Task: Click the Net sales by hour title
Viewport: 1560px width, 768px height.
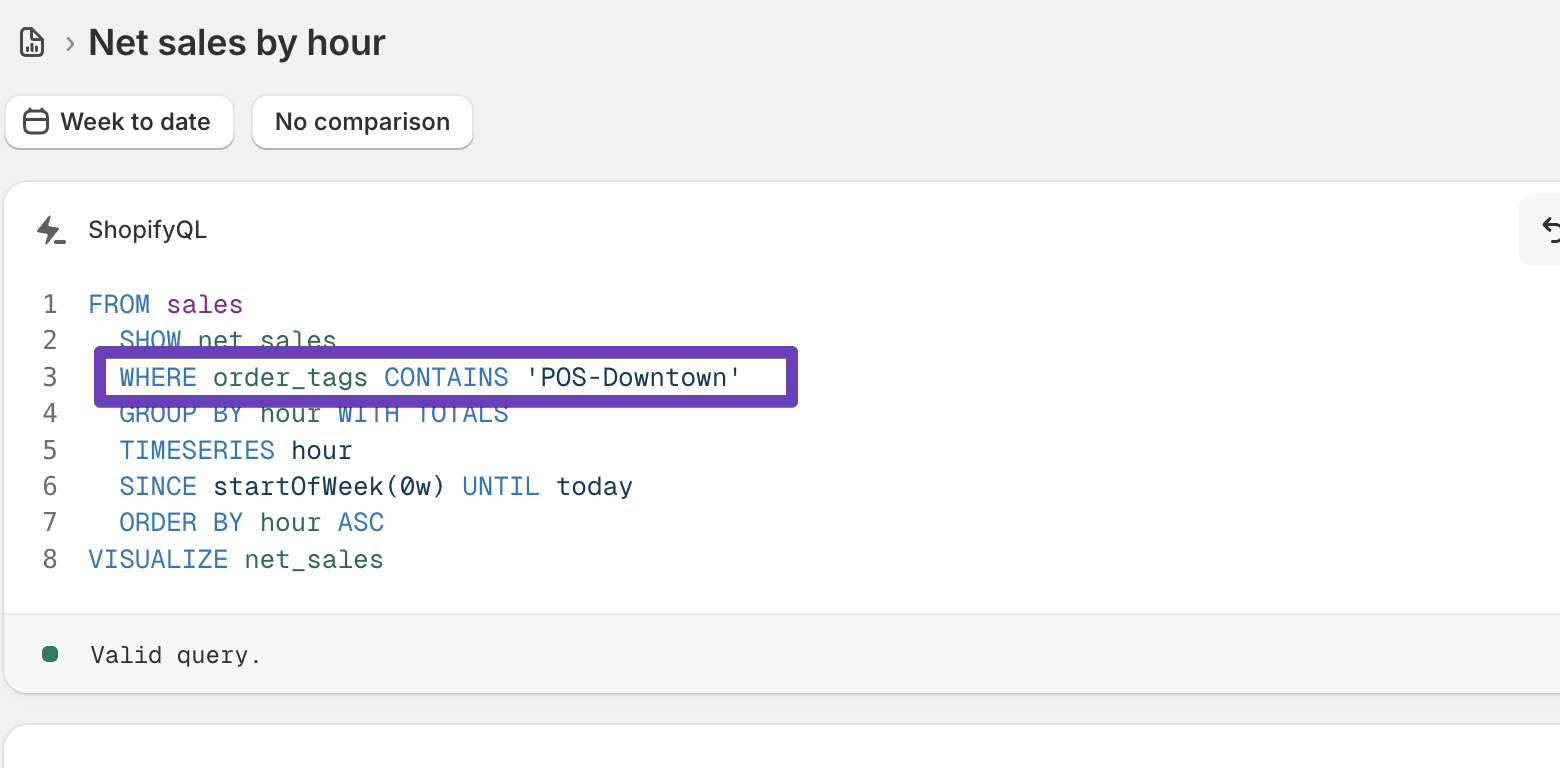Action: (x=237, y=43)
